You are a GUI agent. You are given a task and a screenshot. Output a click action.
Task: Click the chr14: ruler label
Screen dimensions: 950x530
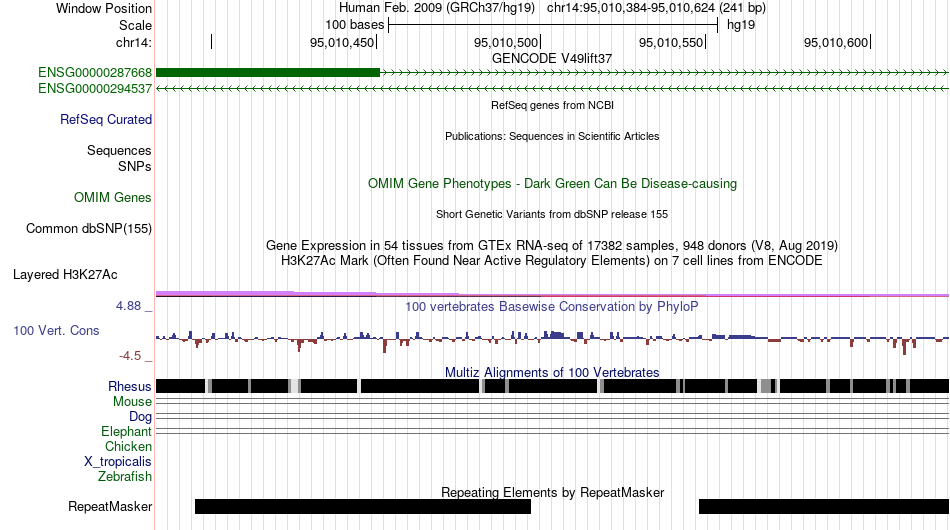click(x=134, y=42)
